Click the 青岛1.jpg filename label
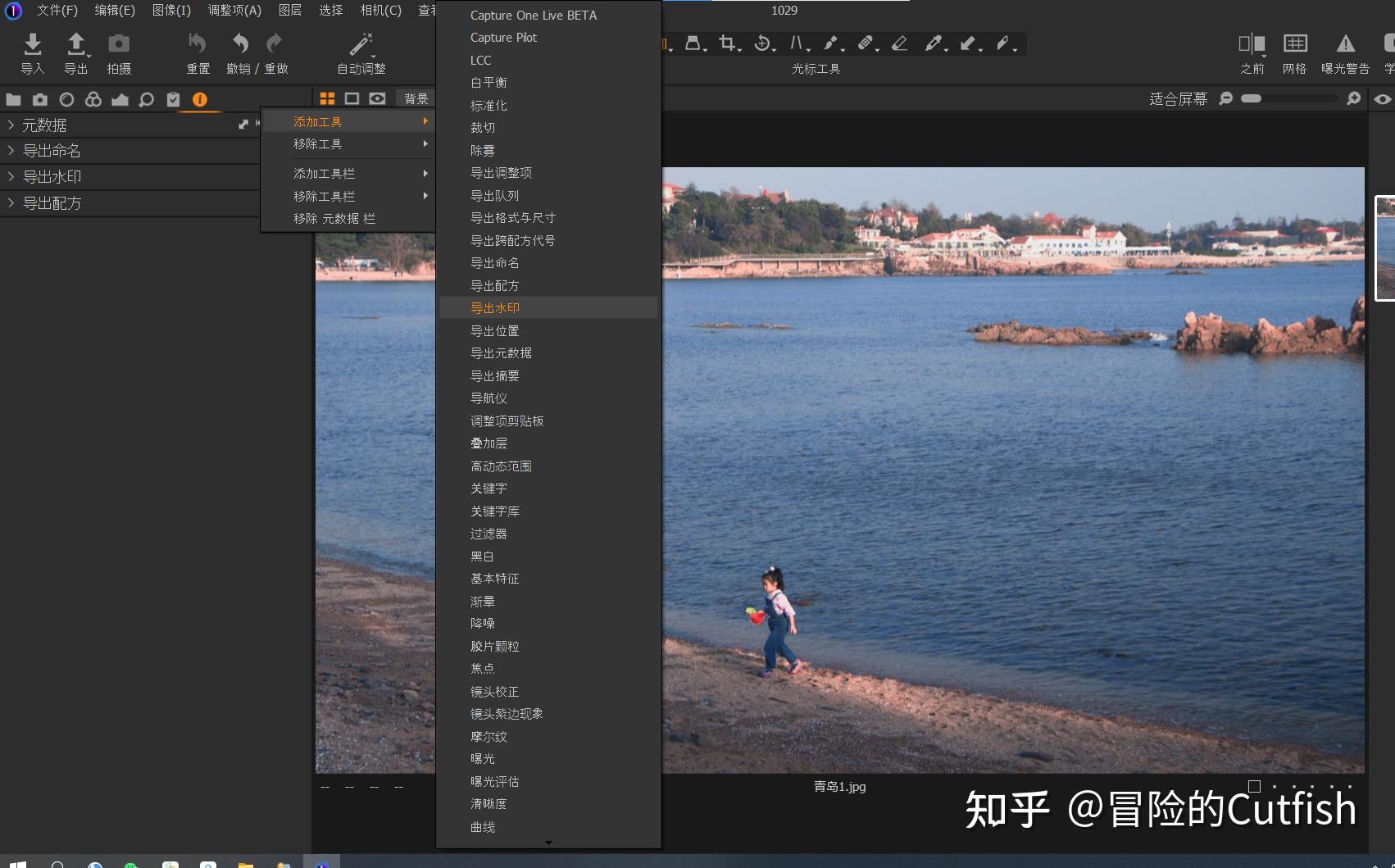1395x868 pixels. (x=839, y=786)
